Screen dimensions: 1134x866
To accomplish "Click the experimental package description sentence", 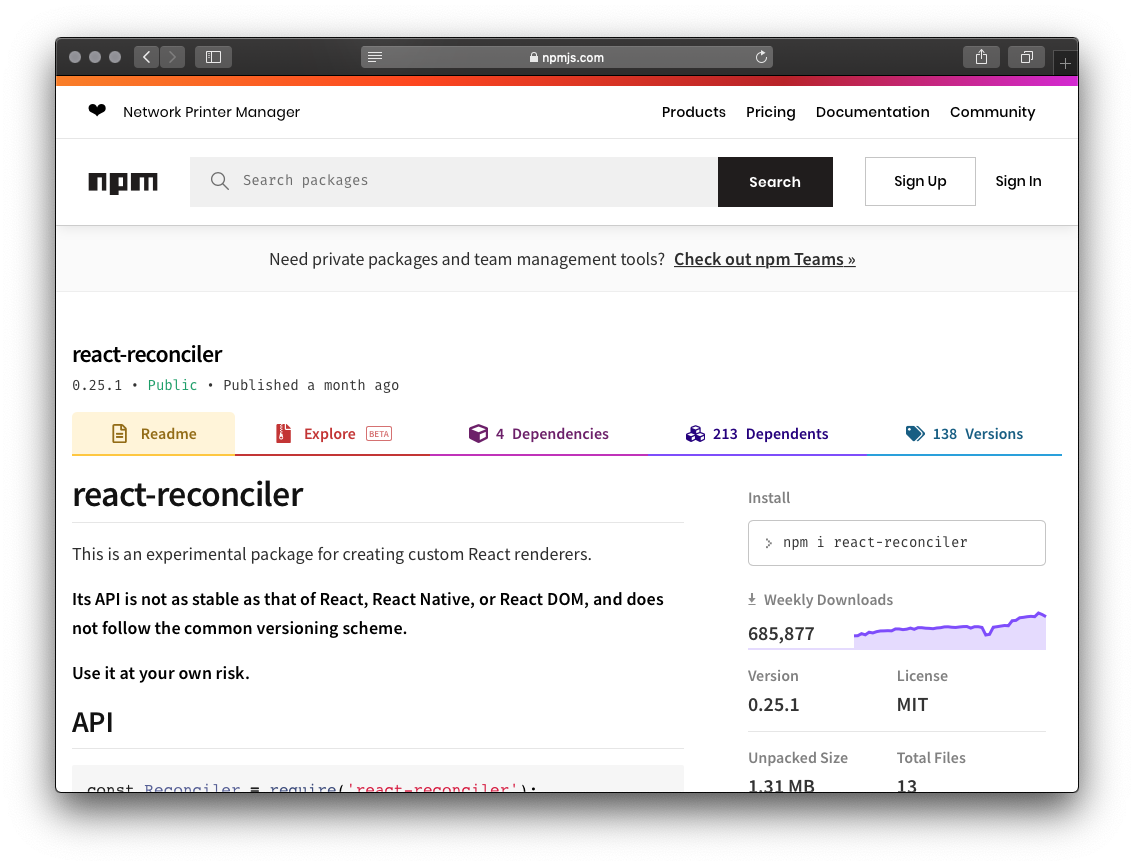I will [332, 554].
